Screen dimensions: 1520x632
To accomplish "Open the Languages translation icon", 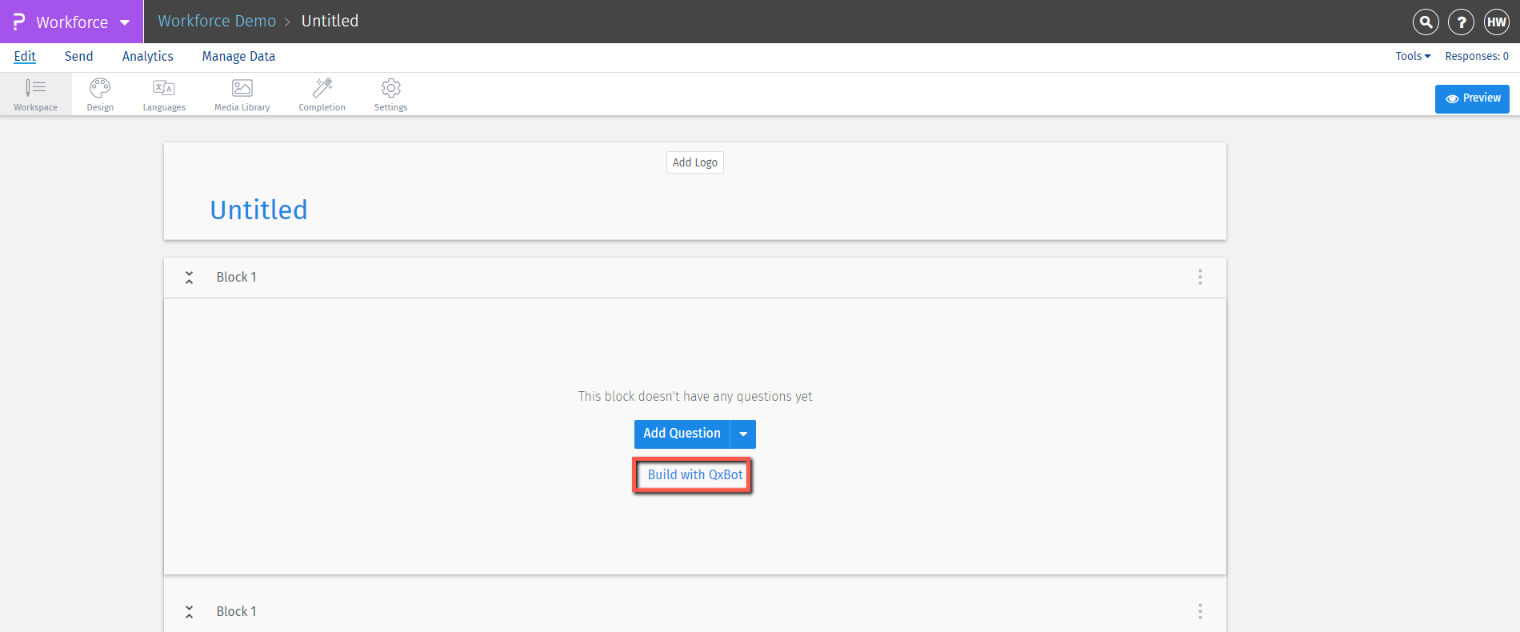I will pyautogui.click(x=164, y=94).
